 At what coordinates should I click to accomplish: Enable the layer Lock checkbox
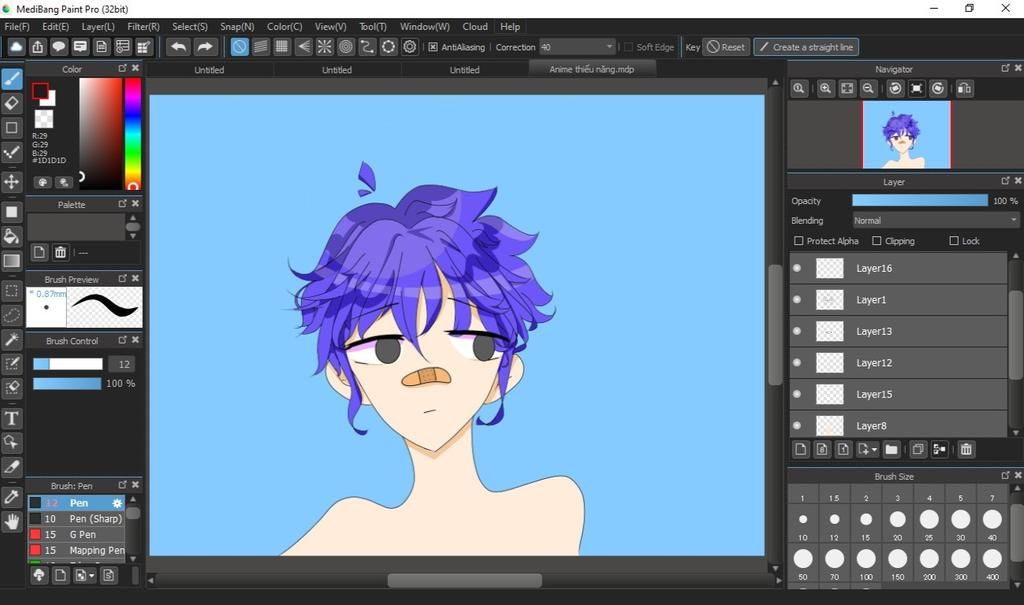click(953, 241)
